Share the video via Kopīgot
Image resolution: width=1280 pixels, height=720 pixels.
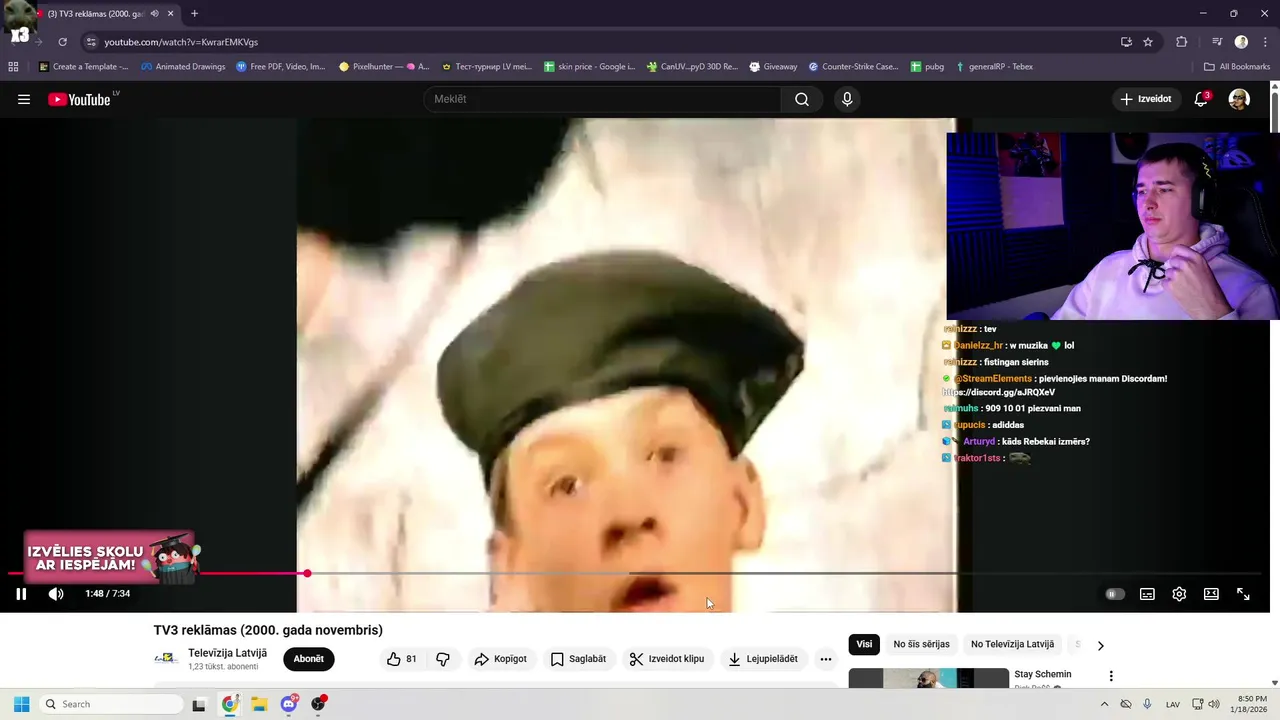coord(500,659)
